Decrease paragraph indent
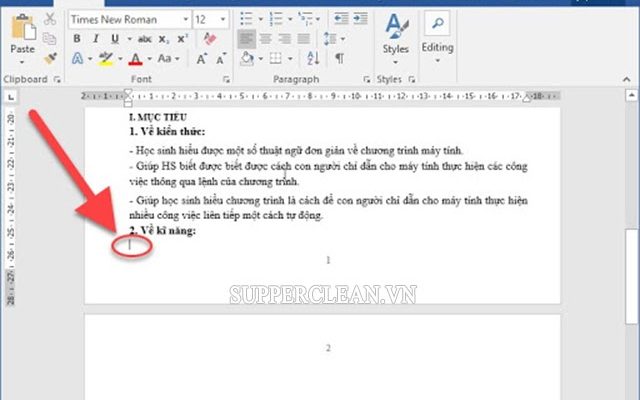The image size is (640, 400). 341,18
